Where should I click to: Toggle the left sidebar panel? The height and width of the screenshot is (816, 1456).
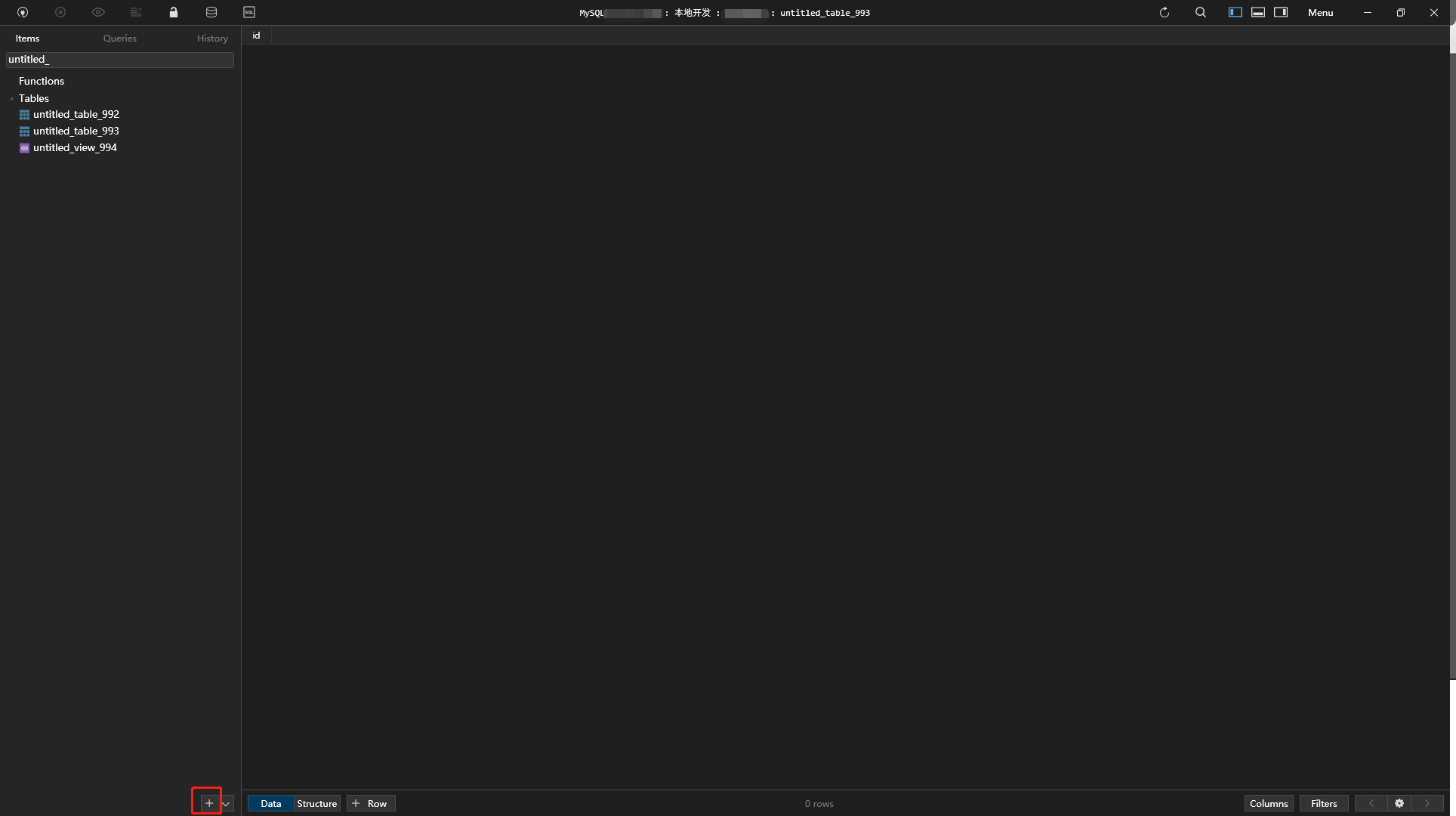point(1235,12)
